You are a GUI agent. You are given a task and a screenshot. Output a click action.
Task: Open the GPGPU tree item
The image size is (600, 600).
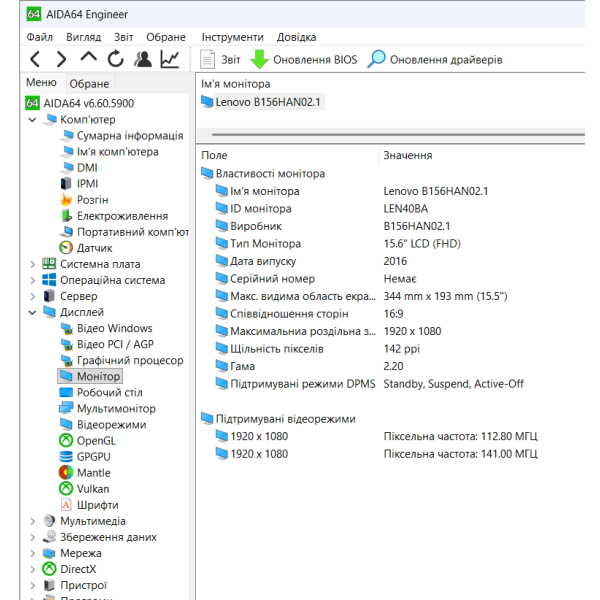(85, 457)
